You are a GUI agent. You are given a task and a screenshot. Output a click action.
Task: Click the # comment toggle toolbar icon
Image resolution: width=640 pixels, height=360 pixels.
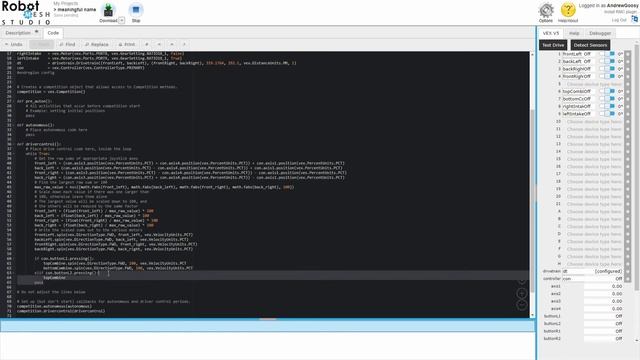tap(147, 44)
